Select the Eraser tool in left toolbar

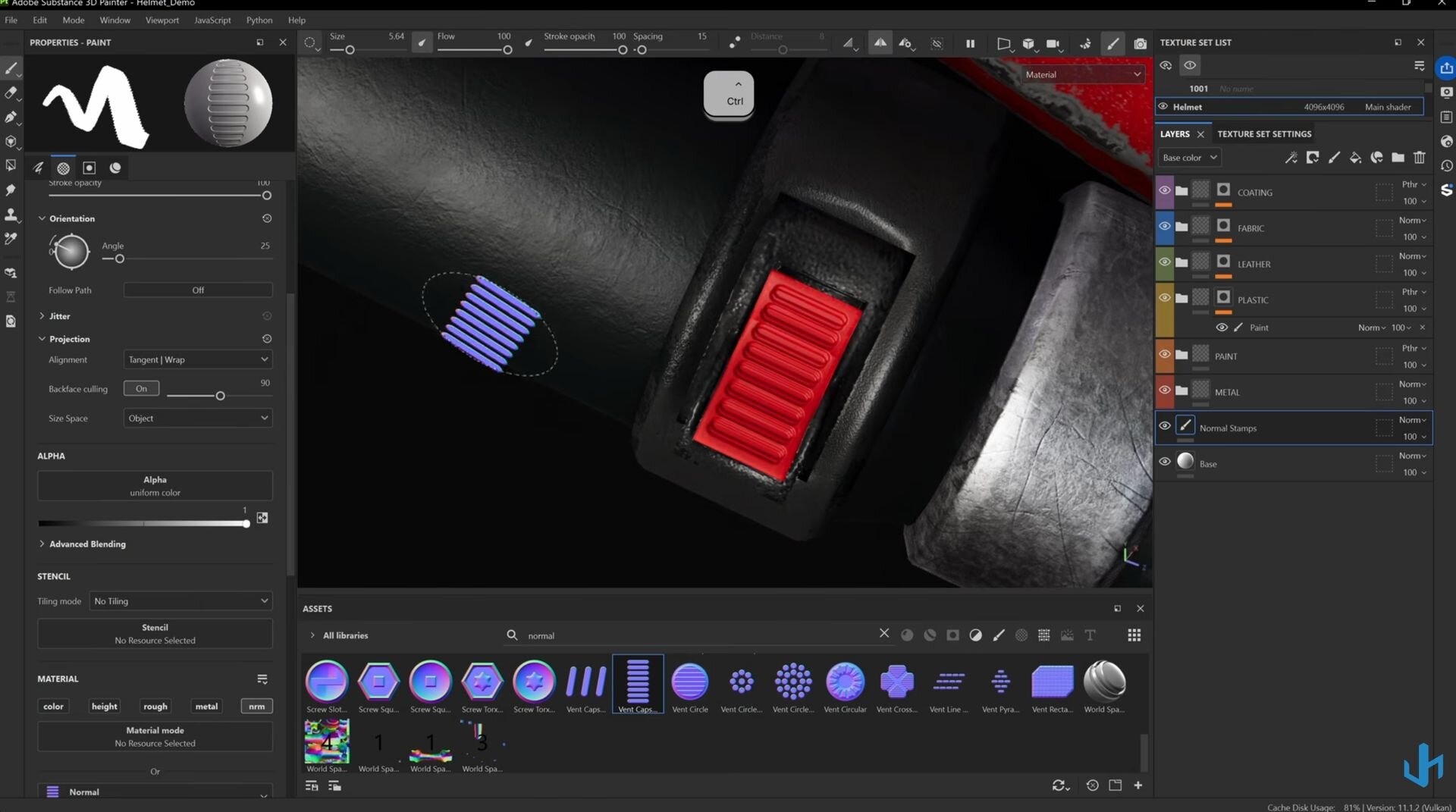(11, 92)
